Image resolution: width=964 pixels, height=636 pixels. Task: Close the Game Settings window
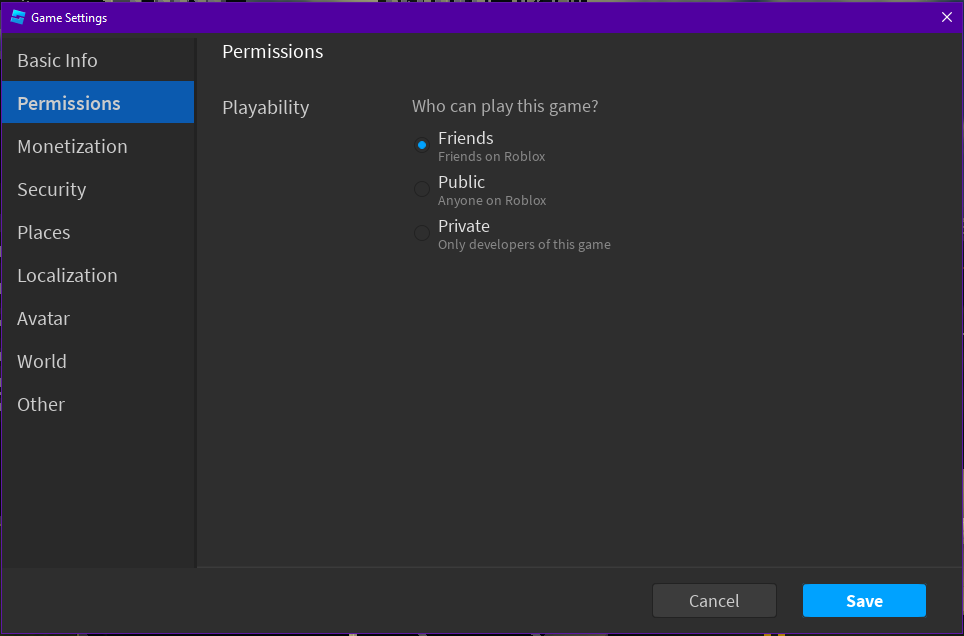947,17
